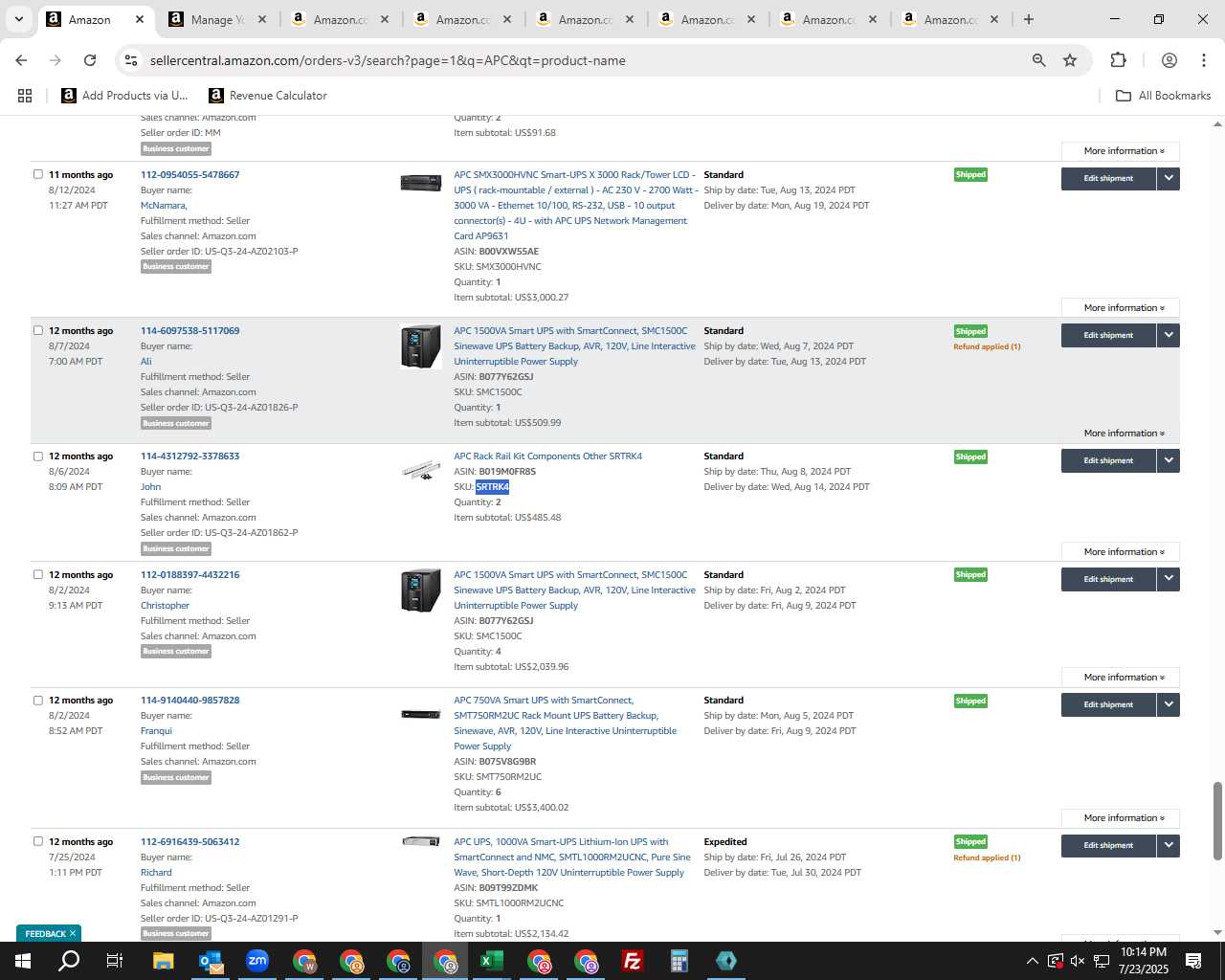Open Calculator from the taskbar

pos(679,961)
